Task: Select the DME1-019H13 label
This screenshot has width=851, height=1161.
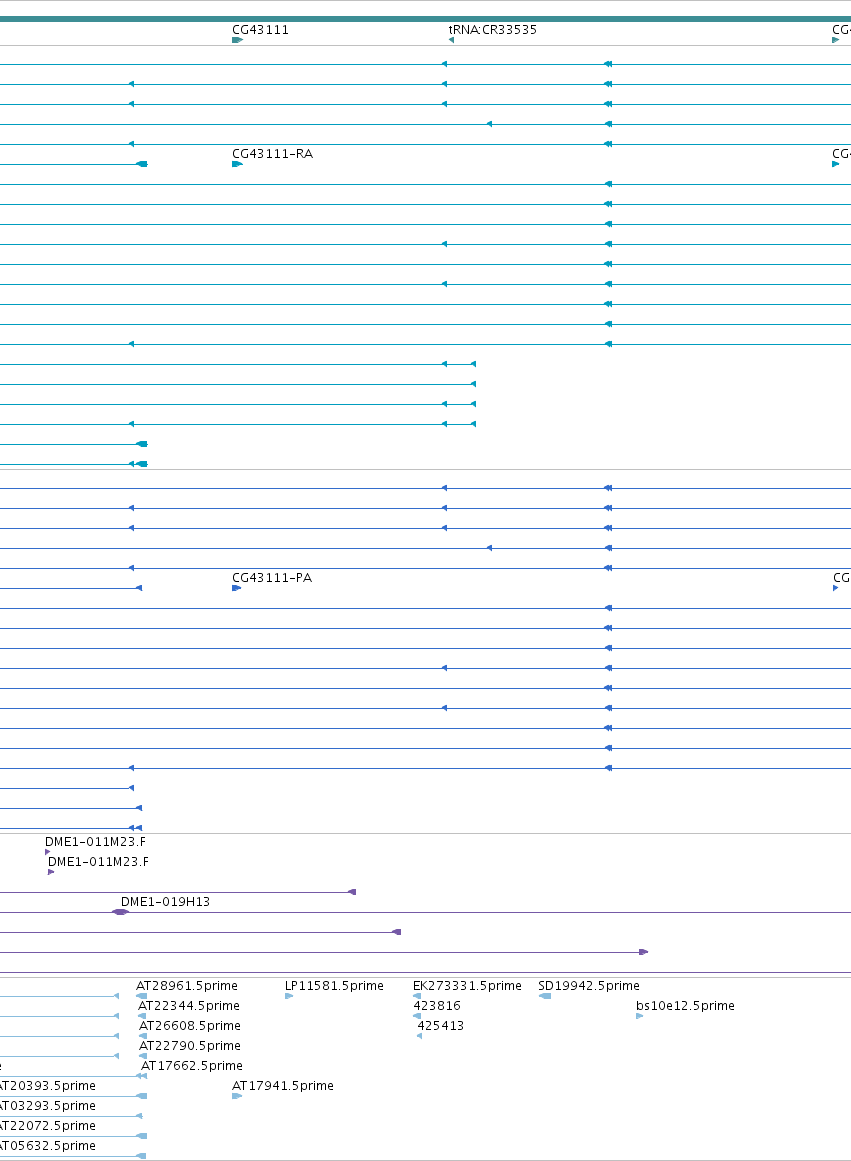Action: [x=165, y=902]
